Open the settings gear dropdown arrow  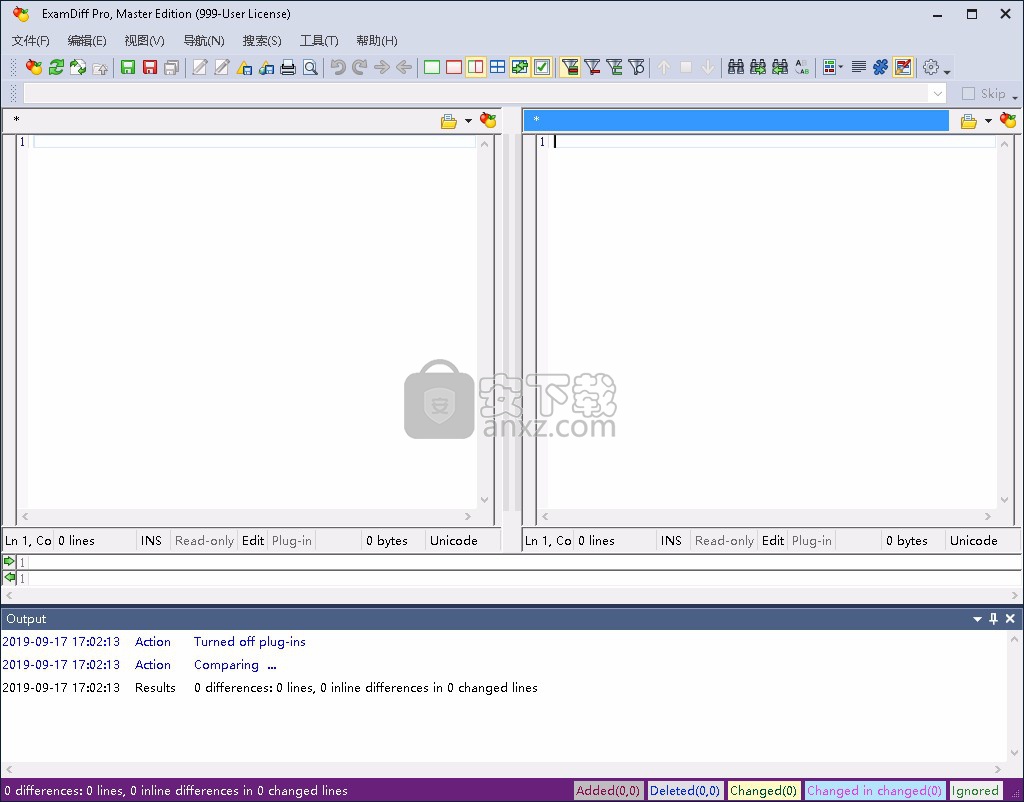coord(947,70)
